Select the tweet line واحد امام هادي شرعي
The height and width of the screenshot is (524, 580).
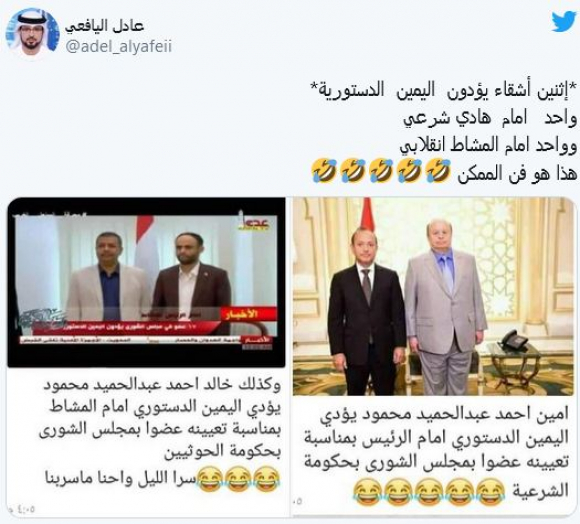[x=490, y=119]
